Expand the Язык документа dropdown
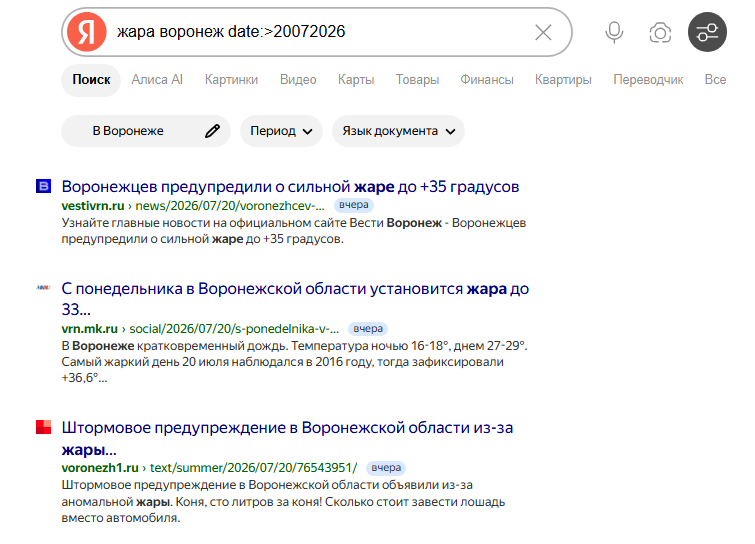Viewport: 755px width, 544px height. click(398, 131)
